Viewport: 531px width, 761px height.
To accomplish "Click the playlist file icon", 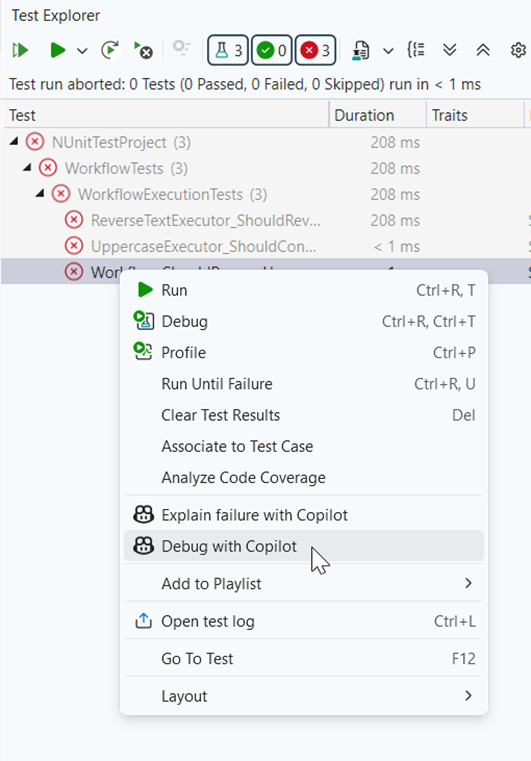I will point(361,50).
